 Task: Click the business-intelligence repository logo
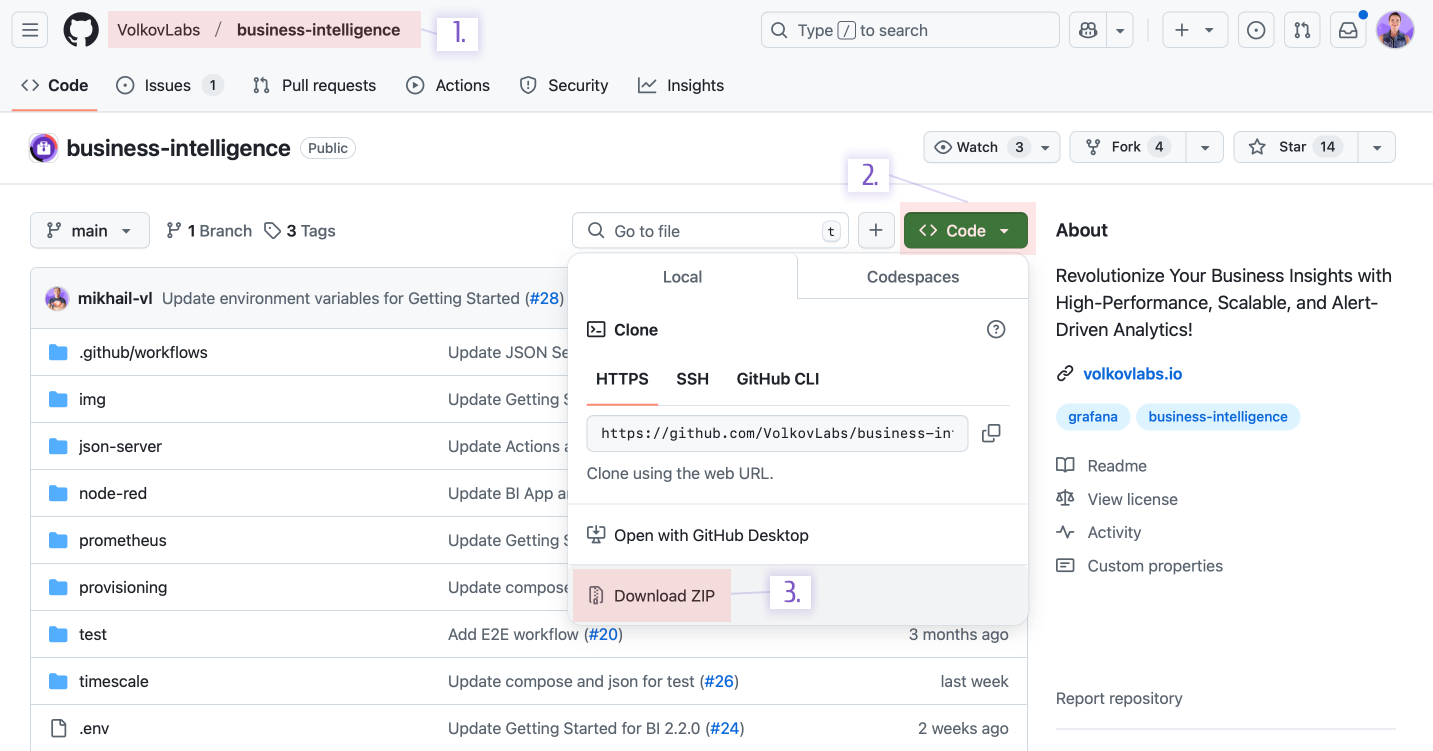44,148
